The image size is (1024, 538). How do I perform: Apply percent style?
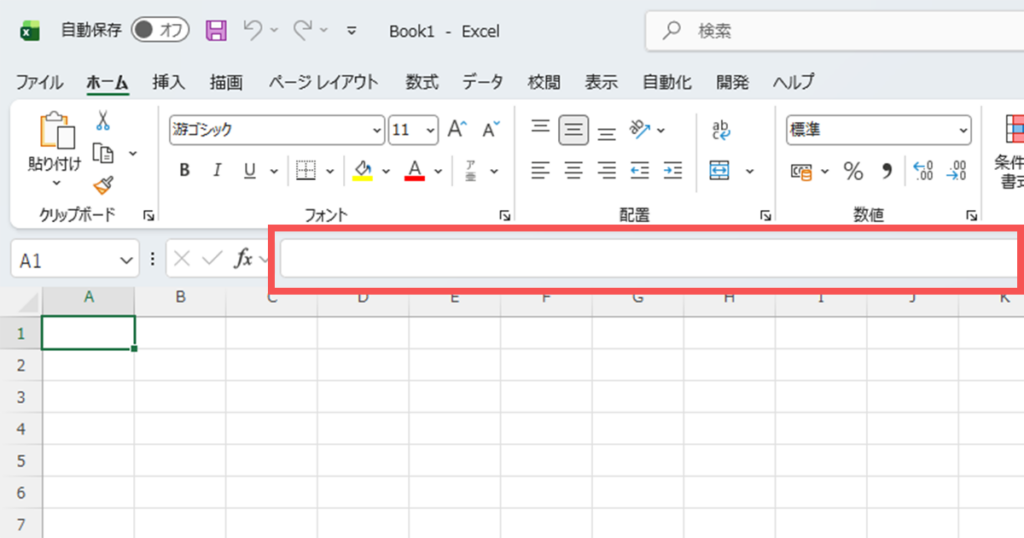pos(853,171)
